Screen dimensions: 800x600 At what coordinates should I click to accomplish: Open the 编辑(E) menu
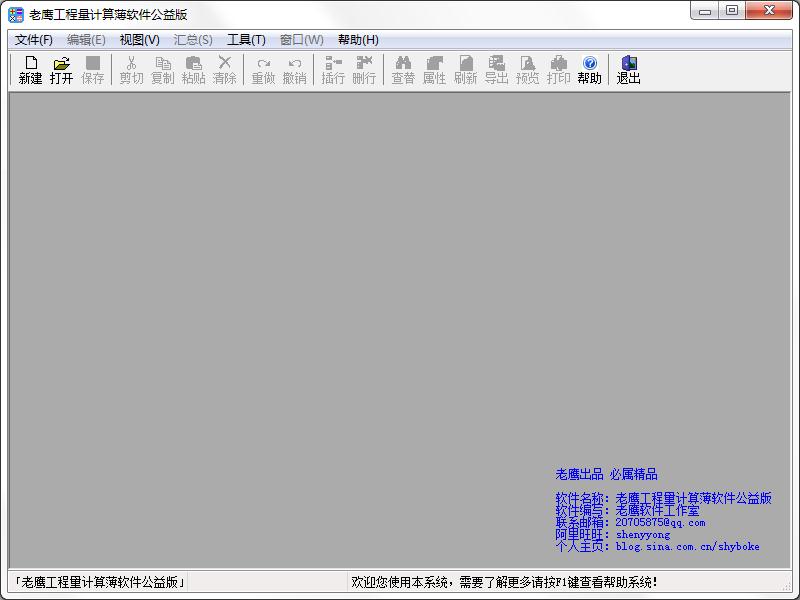(86, 40)
